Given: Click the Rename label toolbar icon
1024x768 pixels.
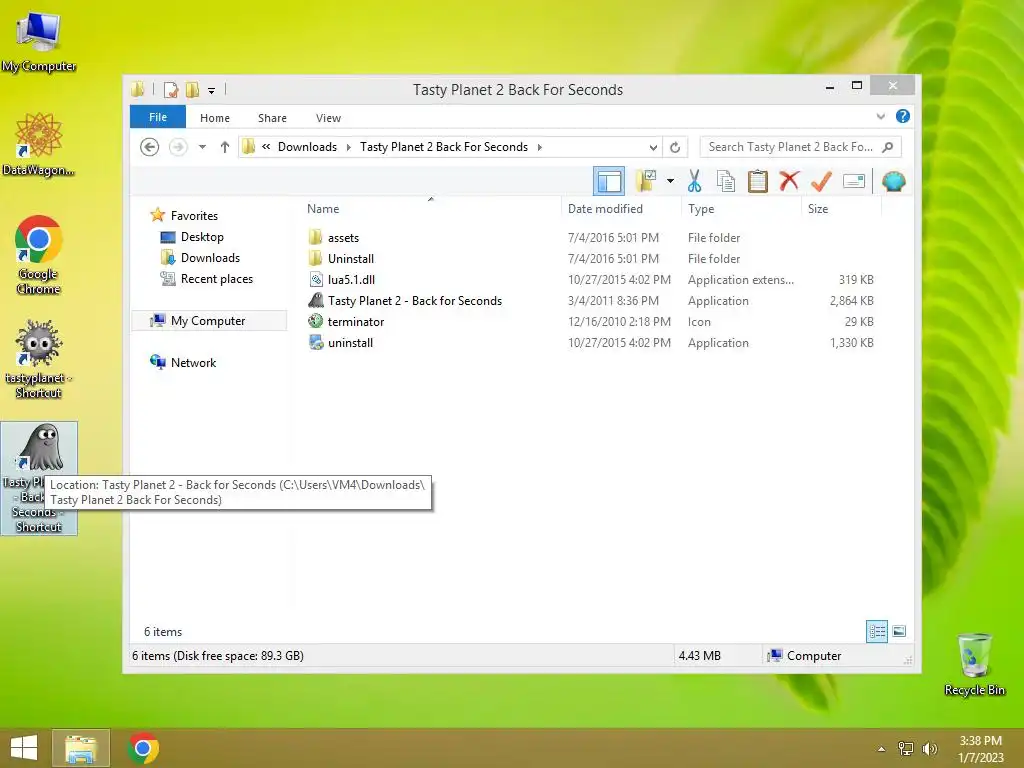Looking at the screenshot, I should (x=854, y=181).
